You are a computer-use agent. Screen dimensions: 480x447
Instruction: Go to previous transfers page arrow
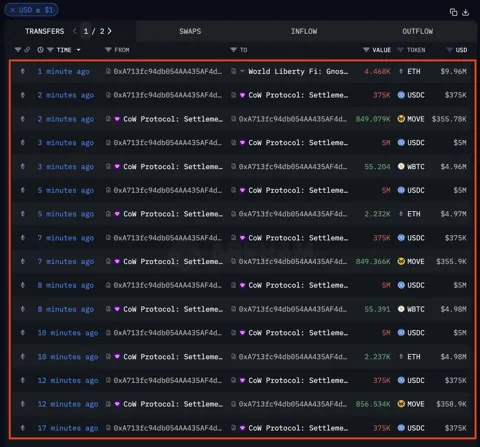75,31
